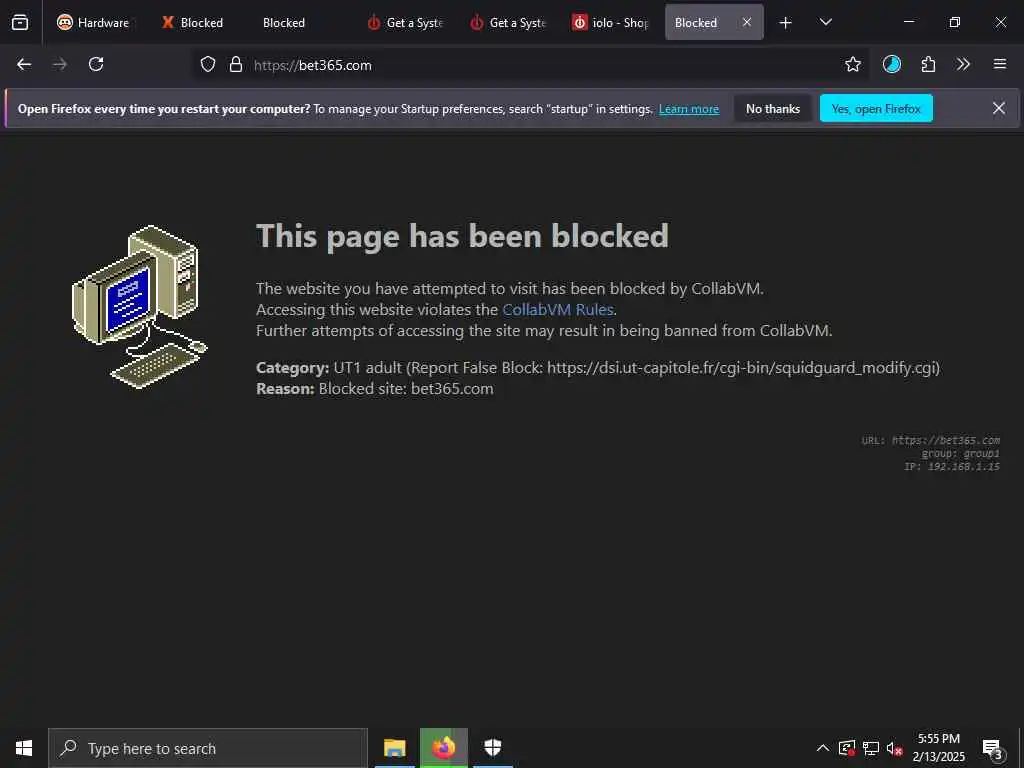Close the active Blocked tab

pos(747,23)
